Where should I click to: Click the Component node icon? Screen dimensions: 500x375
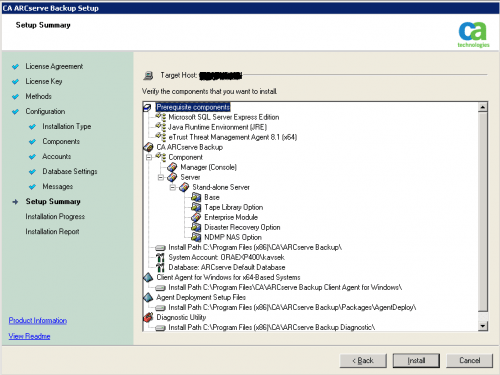[x=161, y=157]
